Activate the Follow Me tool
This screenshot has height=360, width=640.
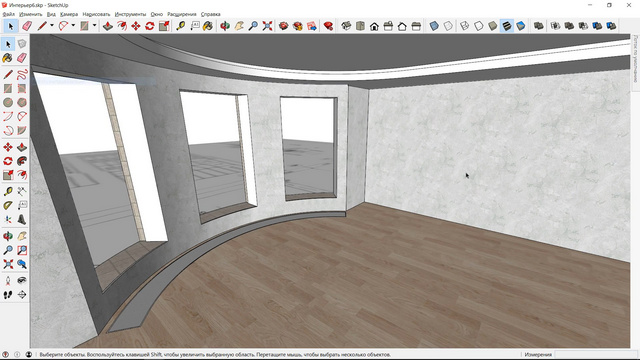coord(22,161)
